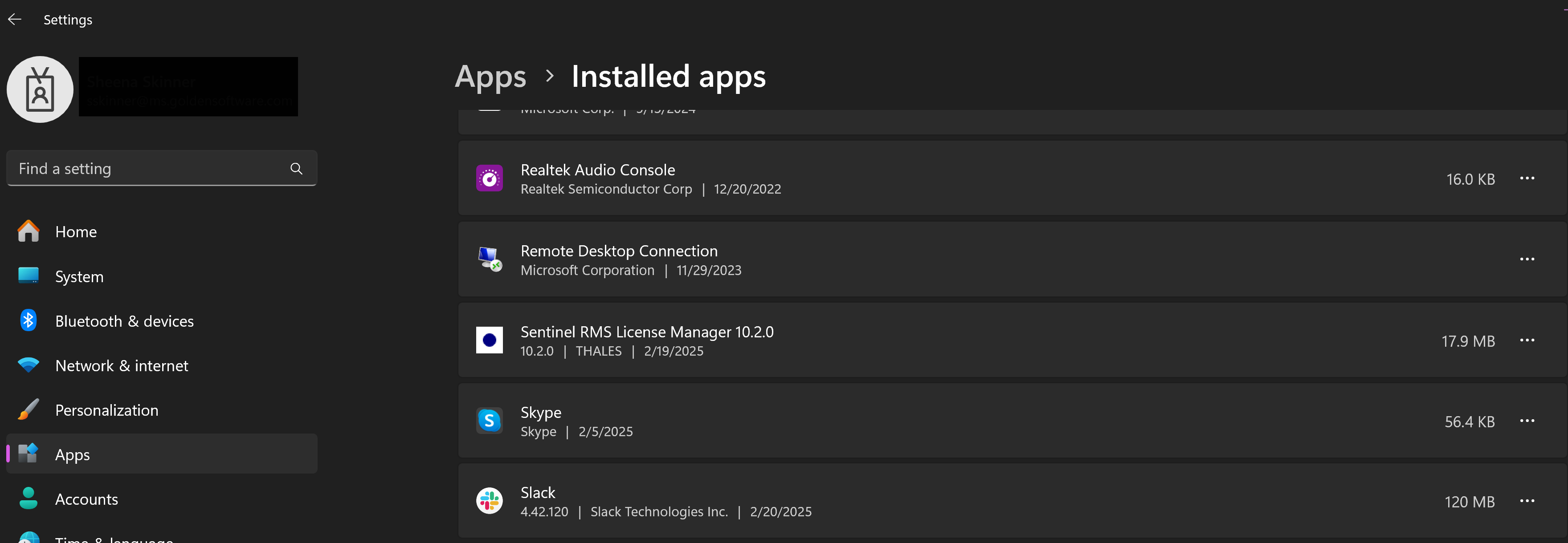Viewport: 1568px width, 543px height.
Task: Click the Slack app icon
Action: (490, 501)
